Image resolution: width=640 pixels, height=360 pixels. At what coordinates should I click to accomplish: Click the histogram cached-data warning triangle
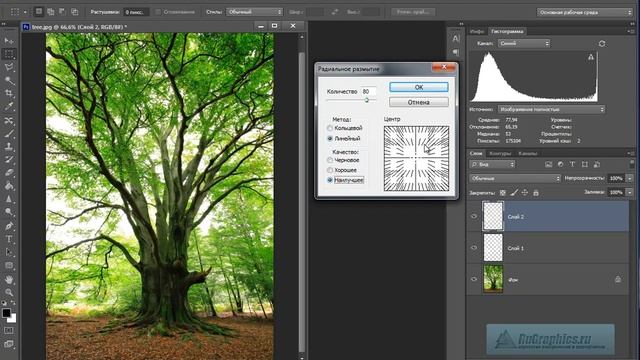coord(591,57)
